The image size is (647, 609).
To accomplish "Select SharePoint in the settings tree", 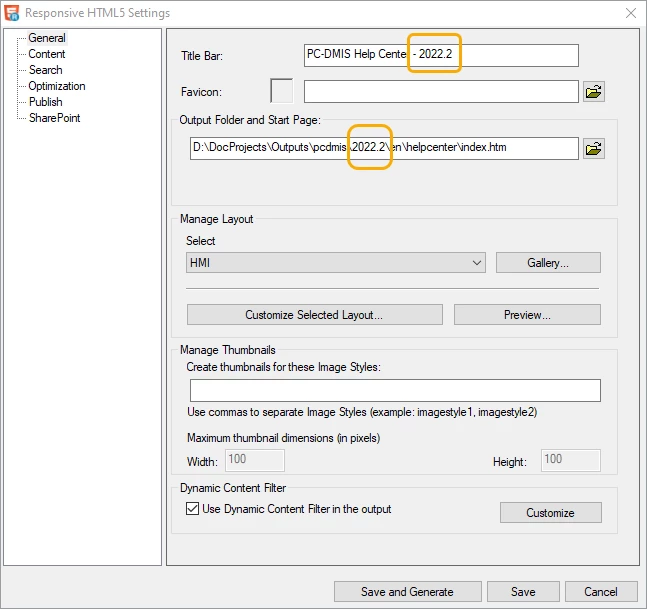I will 54,118.
